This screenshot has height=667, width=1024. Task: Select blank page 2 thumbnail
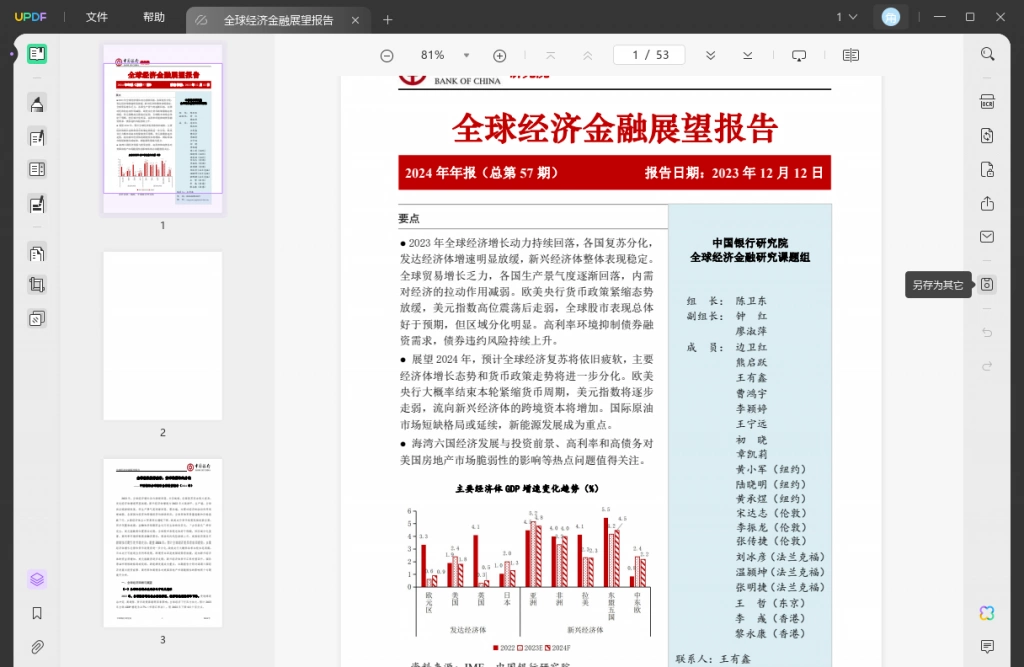[163, 336]
